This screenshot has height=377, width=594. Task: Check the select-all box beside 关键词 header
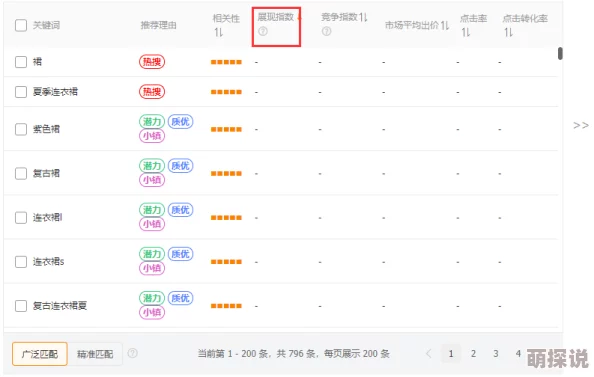pos(21,25)
